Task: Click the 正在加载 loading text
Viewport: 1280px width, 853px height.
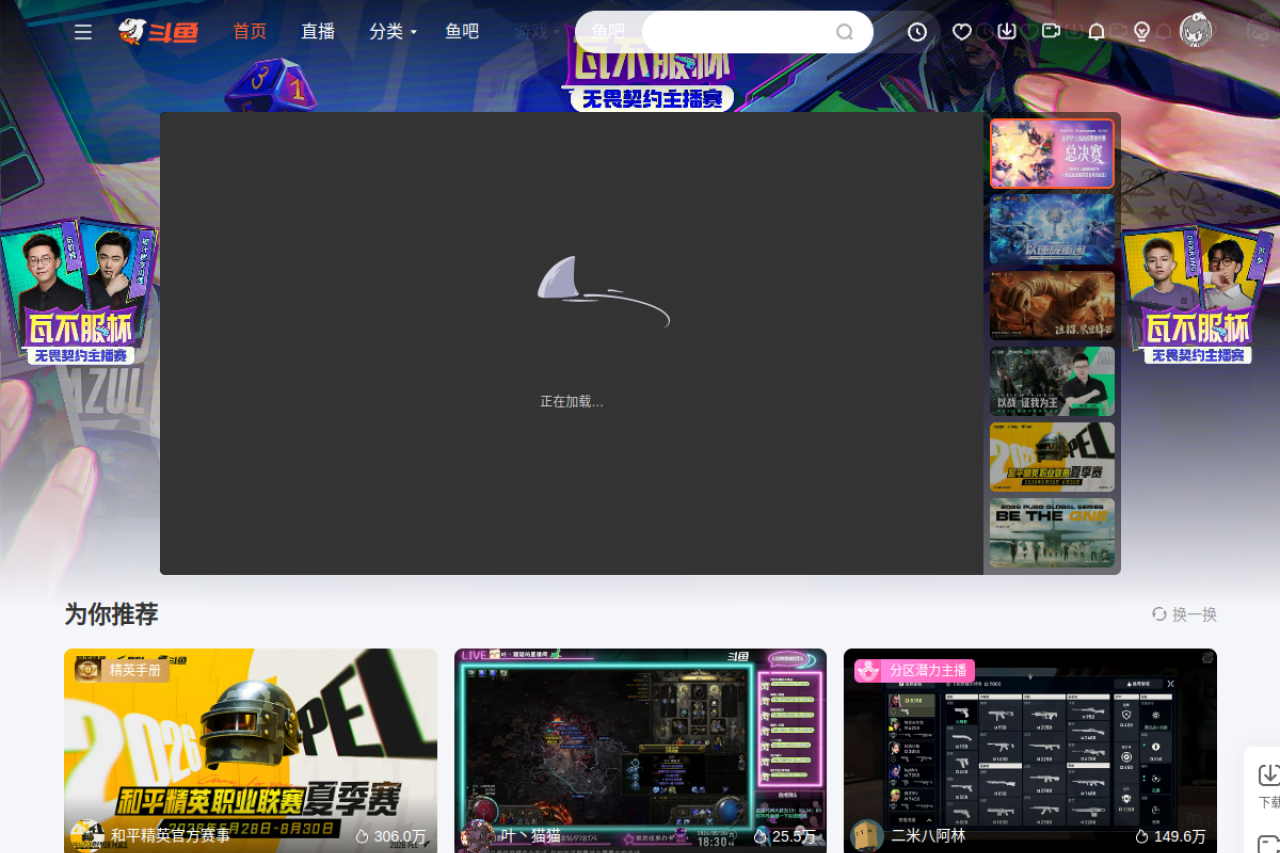Action: pos(572,402)
